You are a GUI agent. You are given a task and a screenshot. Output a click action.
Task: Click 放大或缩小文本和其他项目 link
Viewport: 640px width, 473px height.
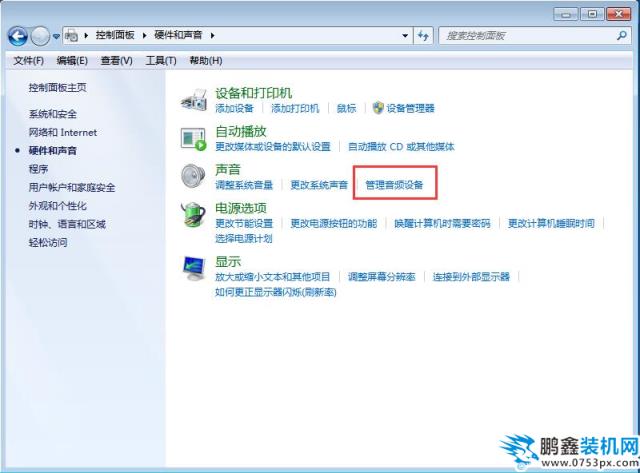(x=273, y=277)
